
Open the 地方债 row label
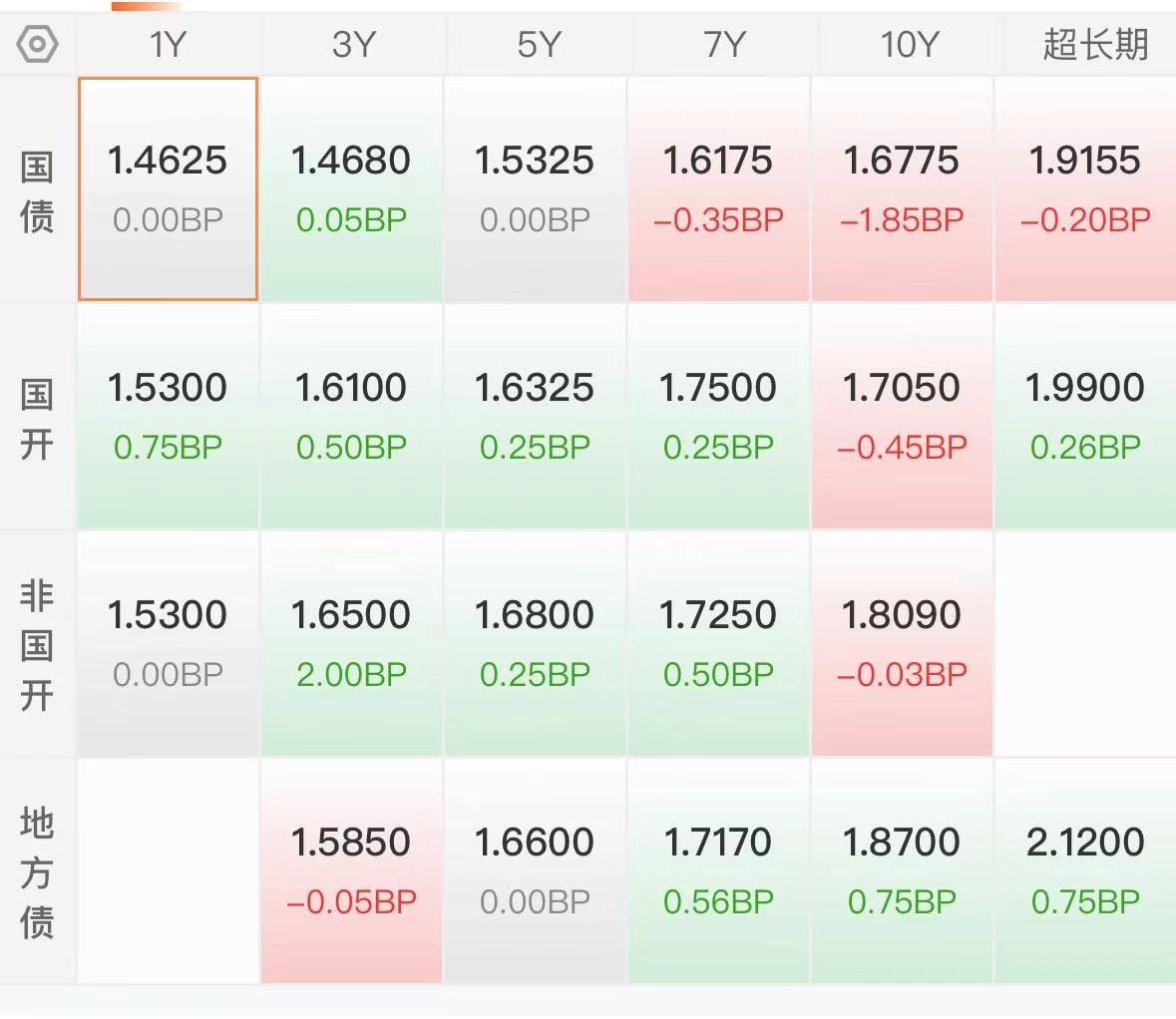(x=37, y=872)
